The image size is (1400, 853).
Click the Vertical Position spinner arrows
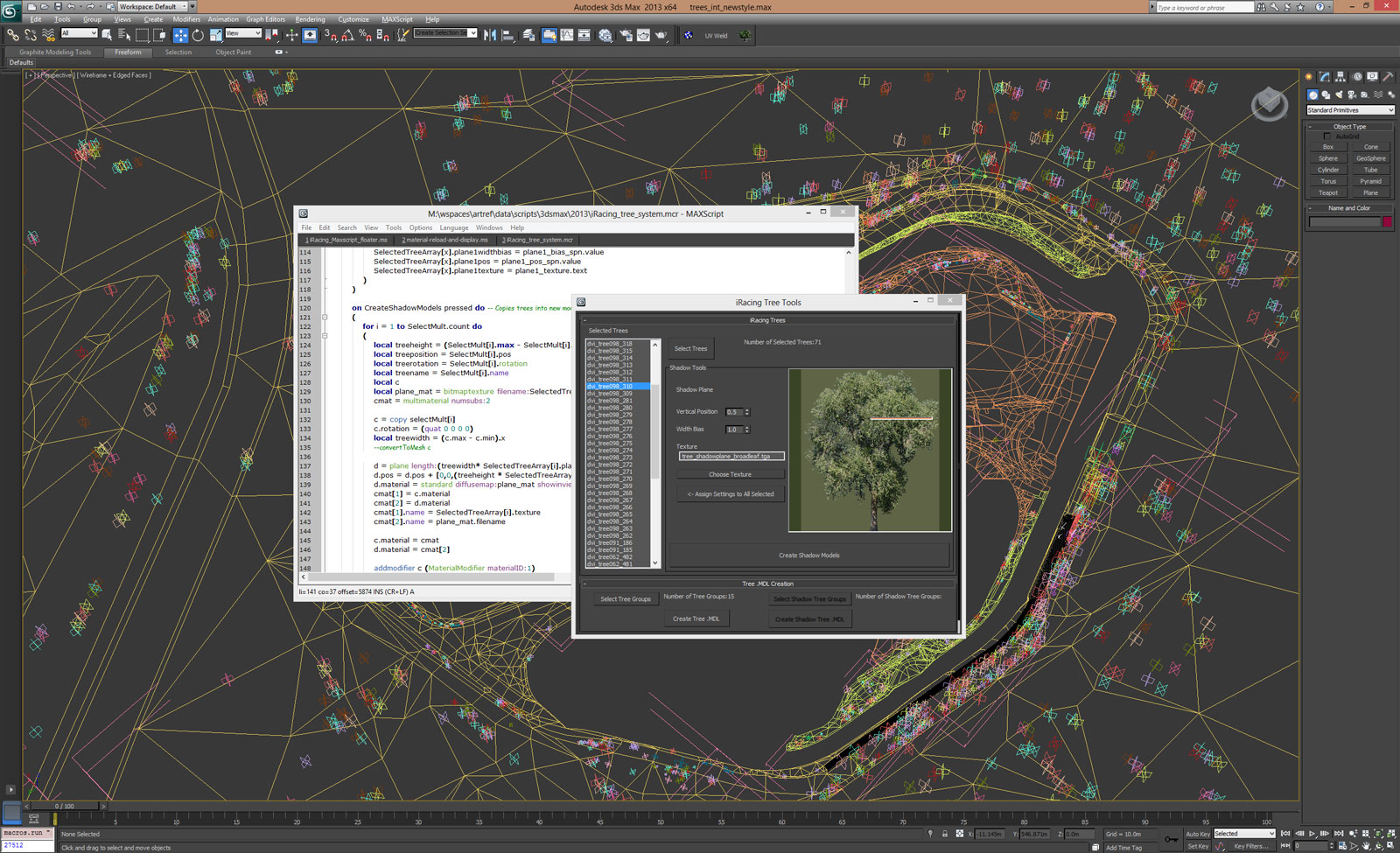coord(747,412)
